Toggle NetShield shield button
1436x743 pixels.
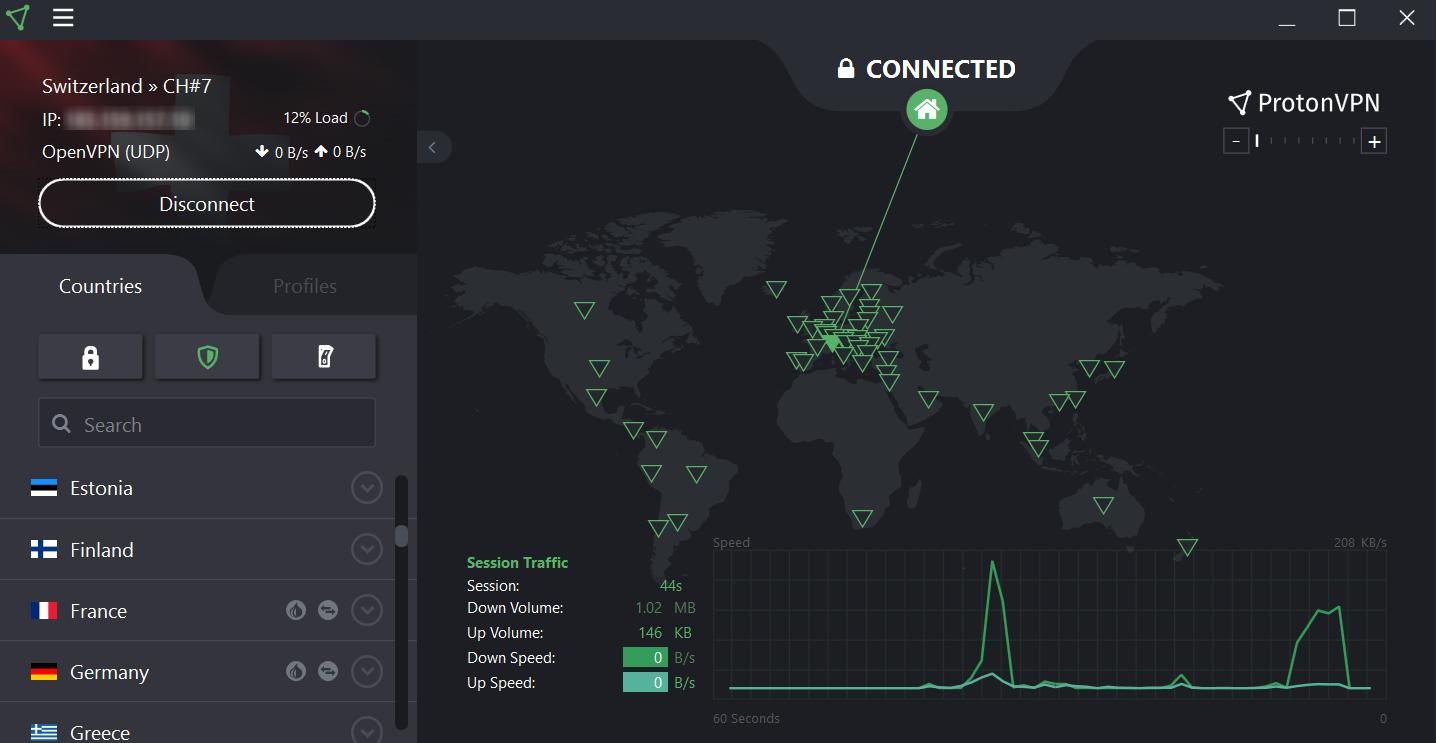[x=207, y=357]
